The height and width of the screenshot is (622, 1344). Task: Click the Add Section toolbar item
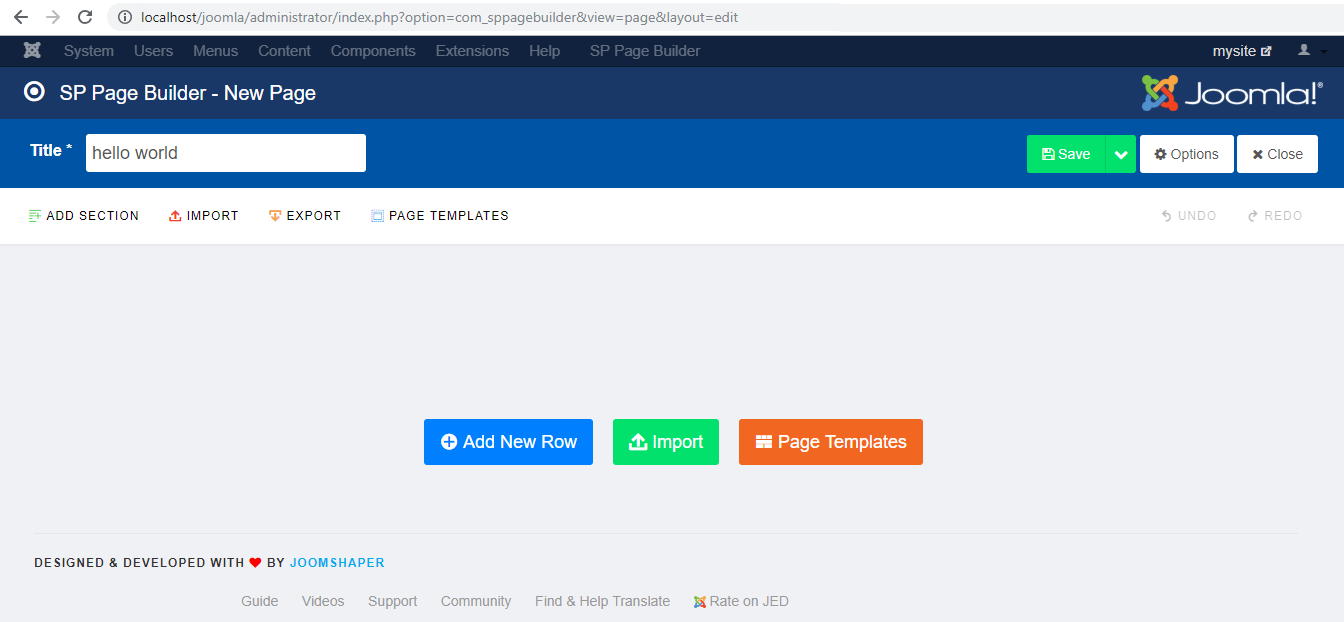click(84, 216)
